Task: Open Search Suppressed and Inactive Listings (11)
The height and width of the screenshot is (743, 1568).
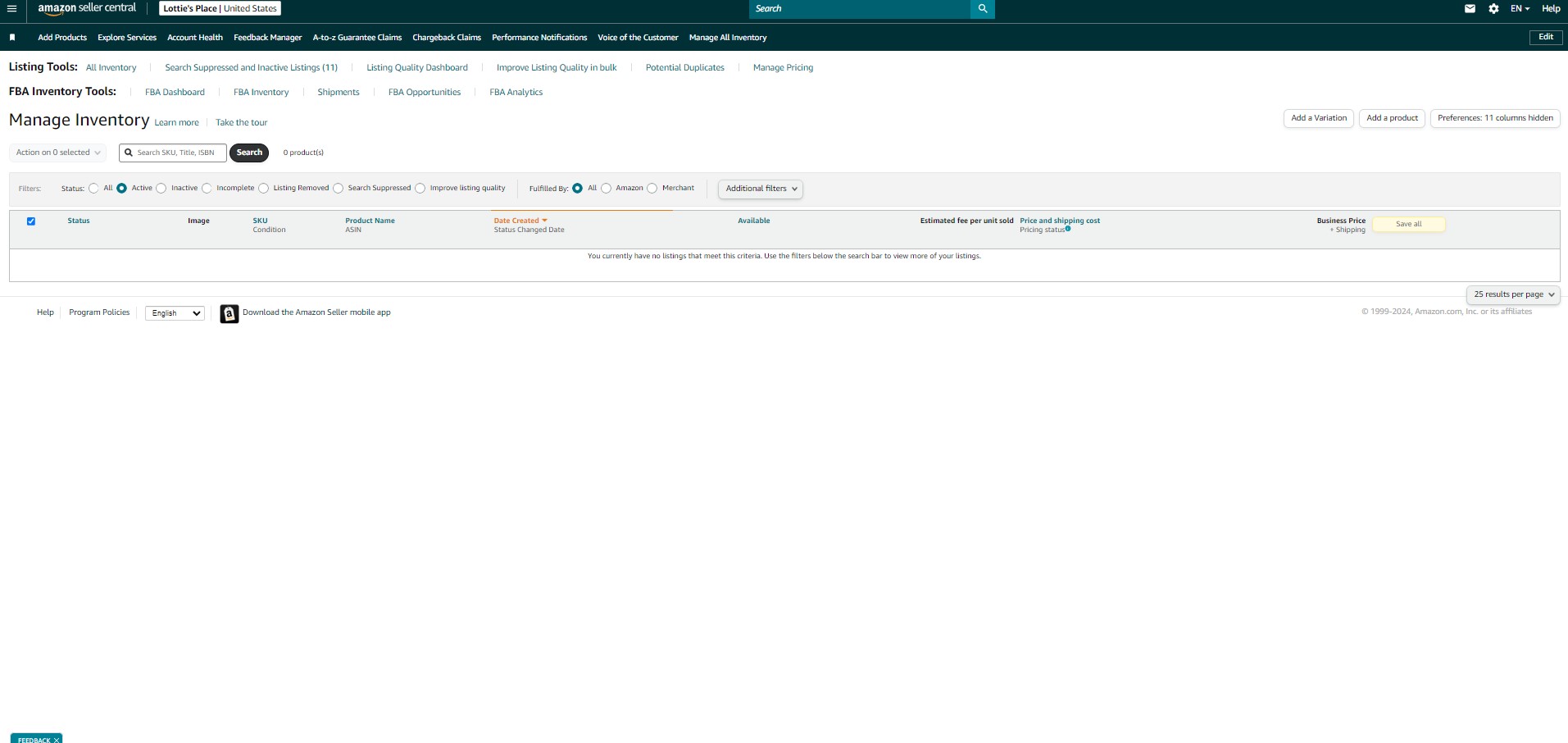Action: (252, 68)
